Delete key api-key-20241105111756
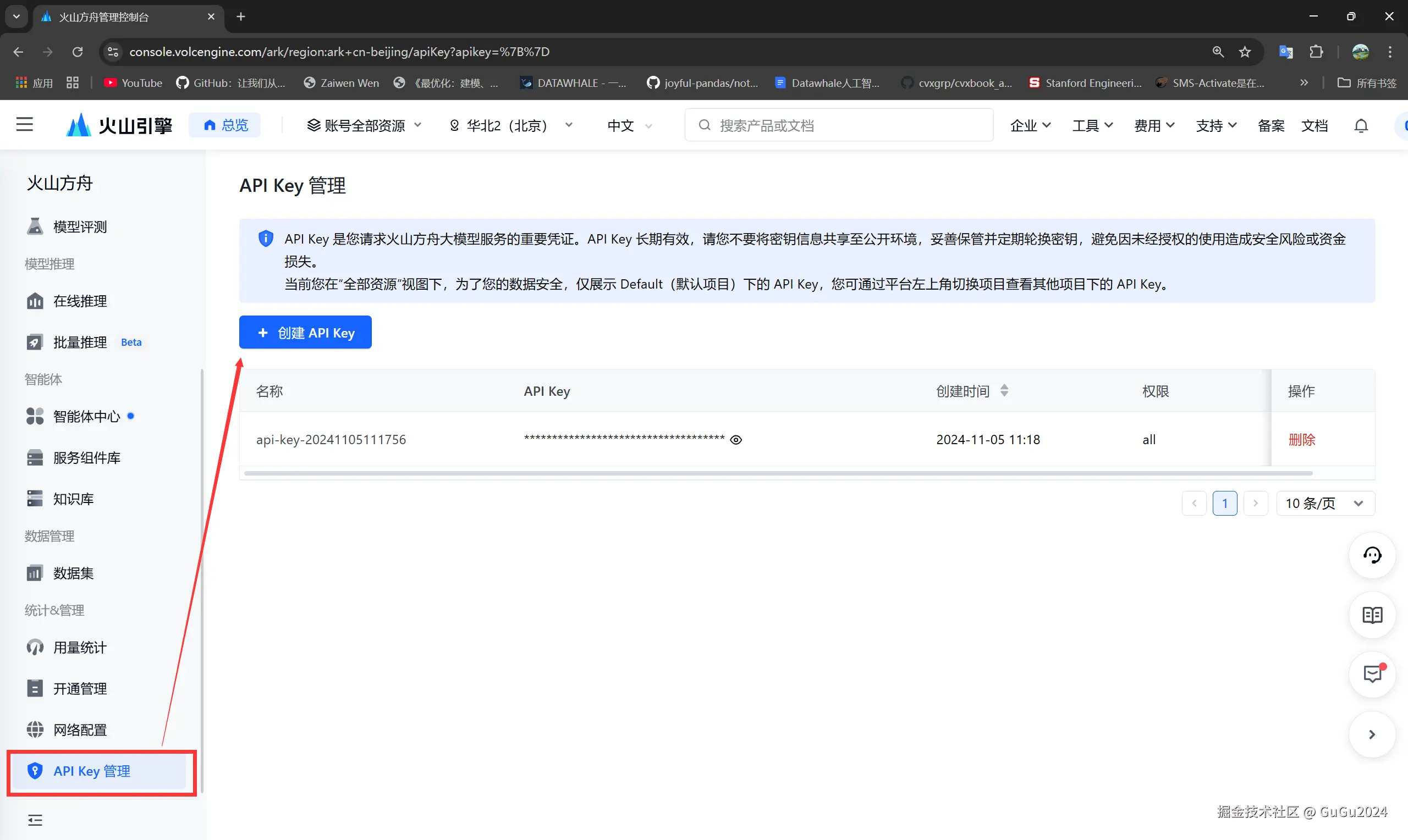 [1302, 439]
